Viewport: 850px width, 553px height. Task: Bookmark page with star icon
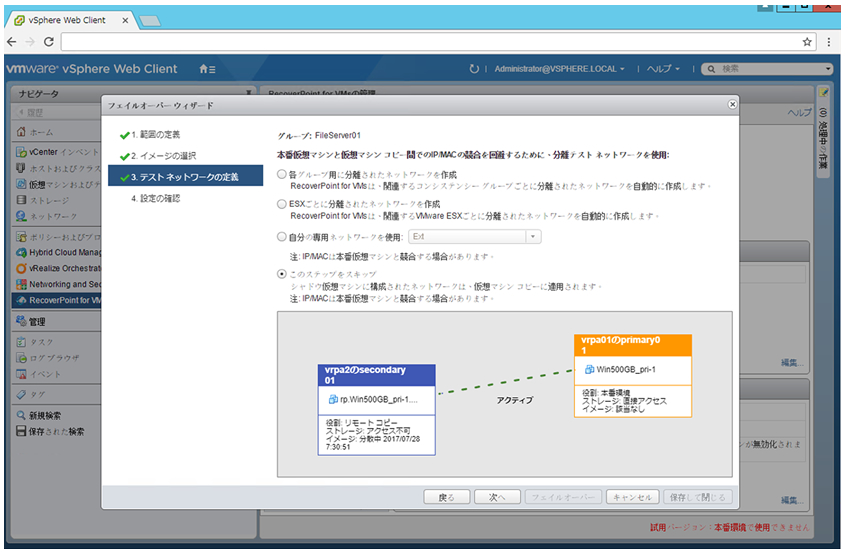807,42
